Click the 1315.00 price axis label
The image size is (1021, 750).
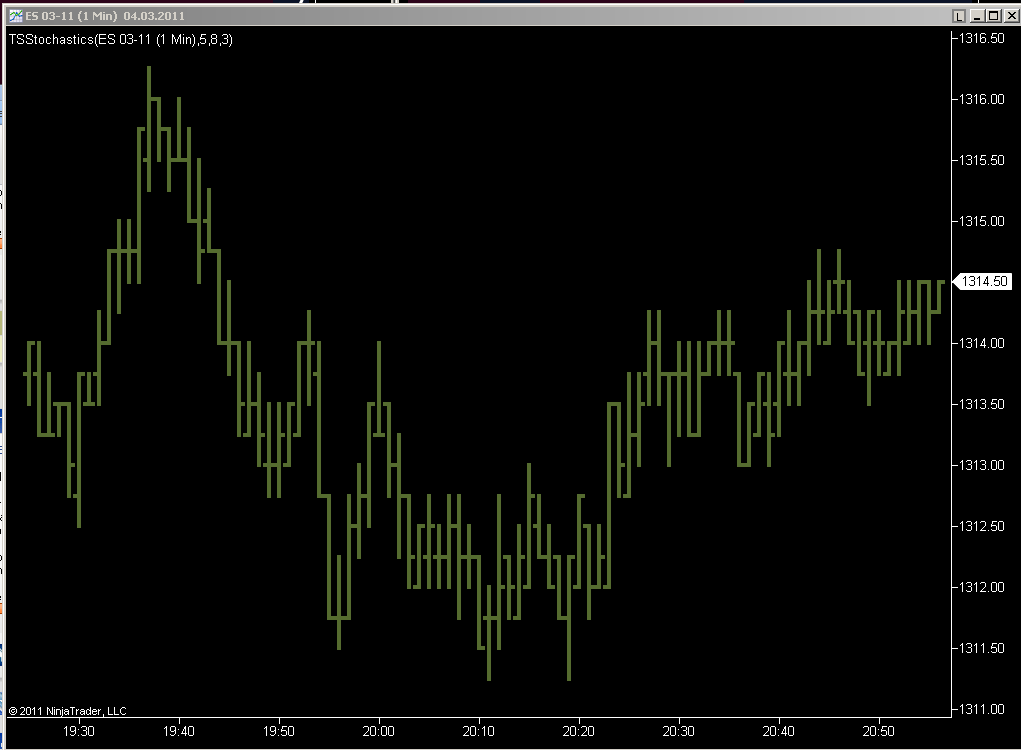pyautogui.click(x=982, y=221)
